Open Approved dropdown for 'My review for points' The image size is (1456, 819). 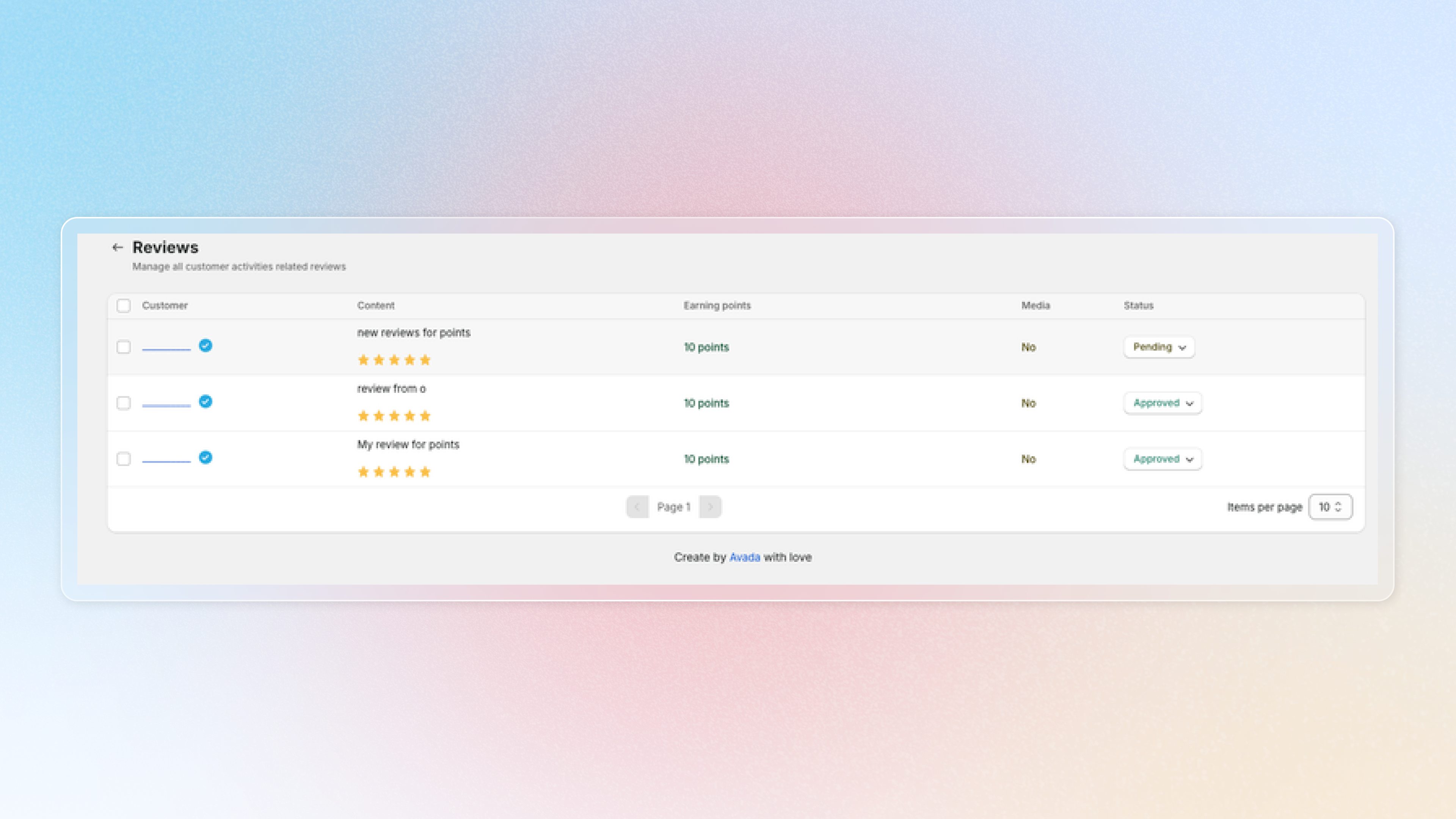[x=1162, y=459]
